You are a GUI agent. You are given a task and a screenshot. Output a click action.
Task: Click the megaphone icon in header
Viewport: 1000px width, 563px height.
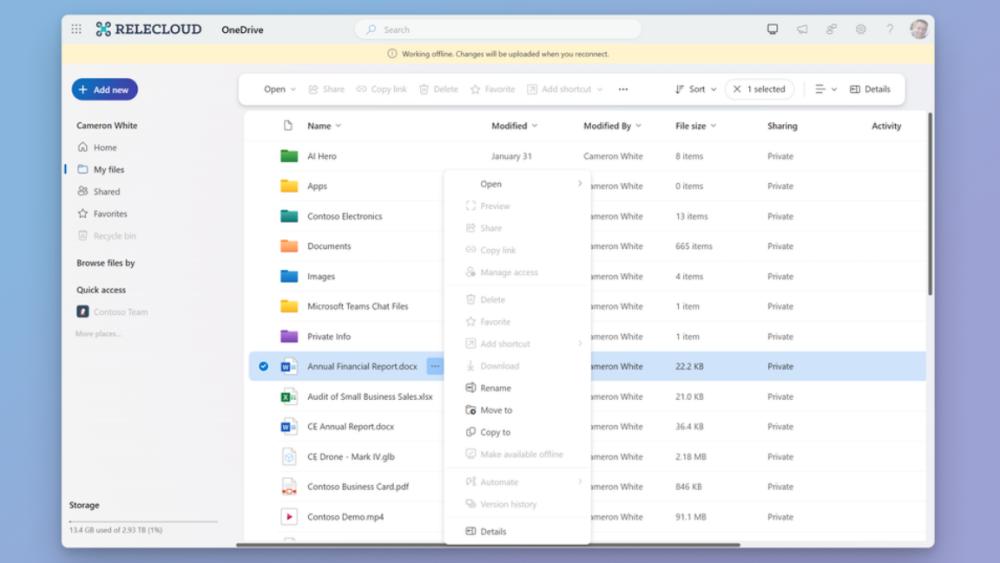802,29
